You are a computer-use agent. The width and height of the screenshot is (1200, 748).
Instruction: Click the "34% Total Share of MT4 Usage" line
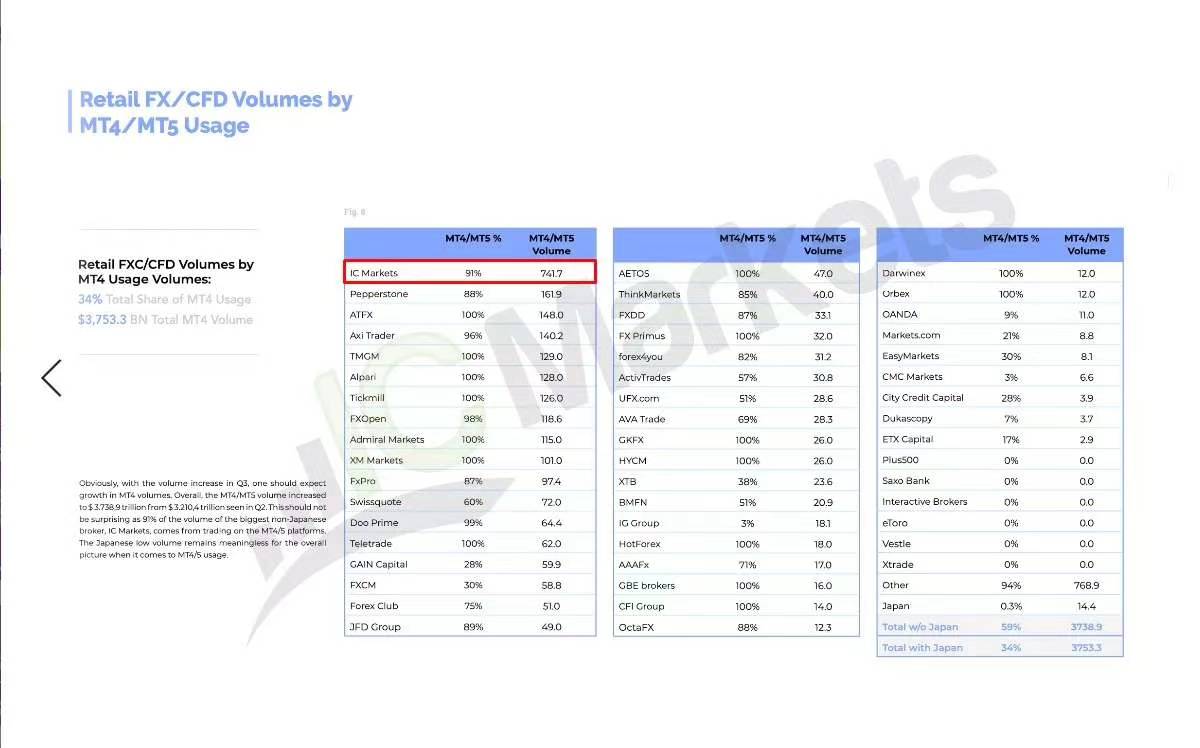pyautogui.click(x=165, y=299)
